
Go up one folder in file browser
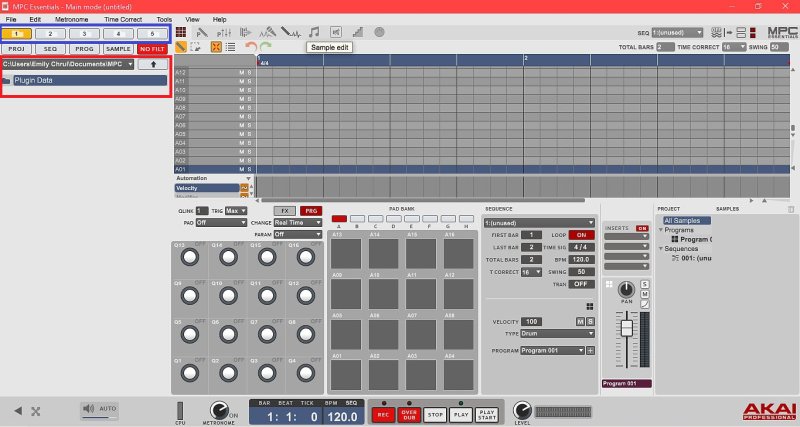tap(153, 64)
